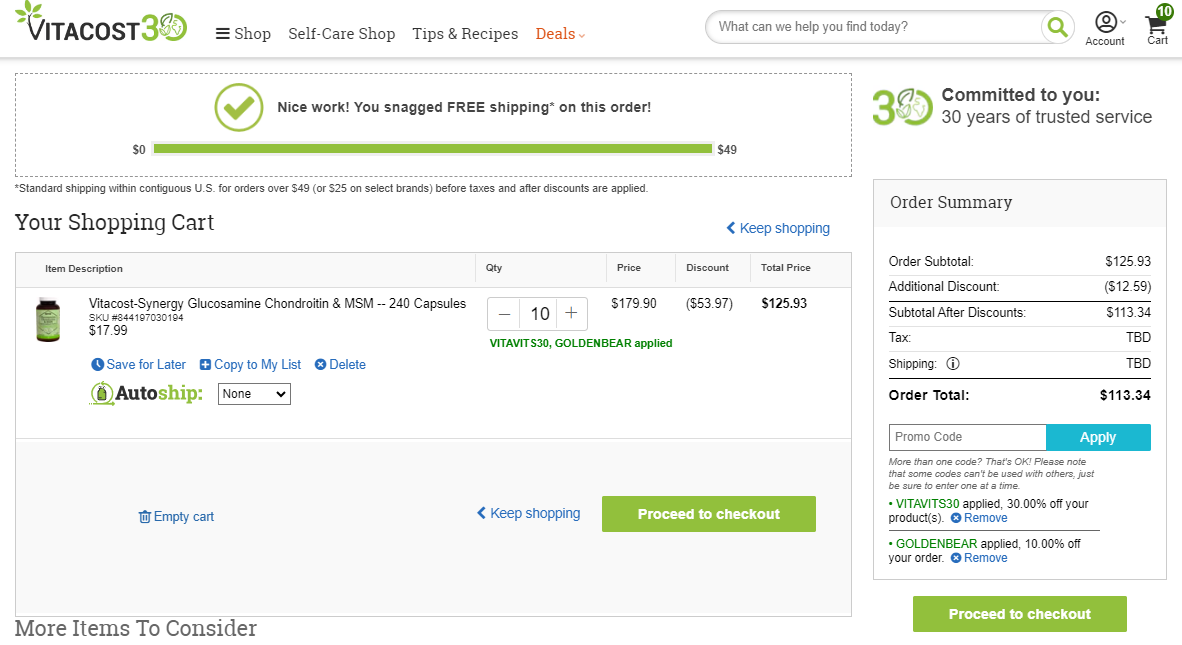Copy the item to My List
Image resolution: width=1182 pixels, height=645 pixels.
tap(250, 365)
